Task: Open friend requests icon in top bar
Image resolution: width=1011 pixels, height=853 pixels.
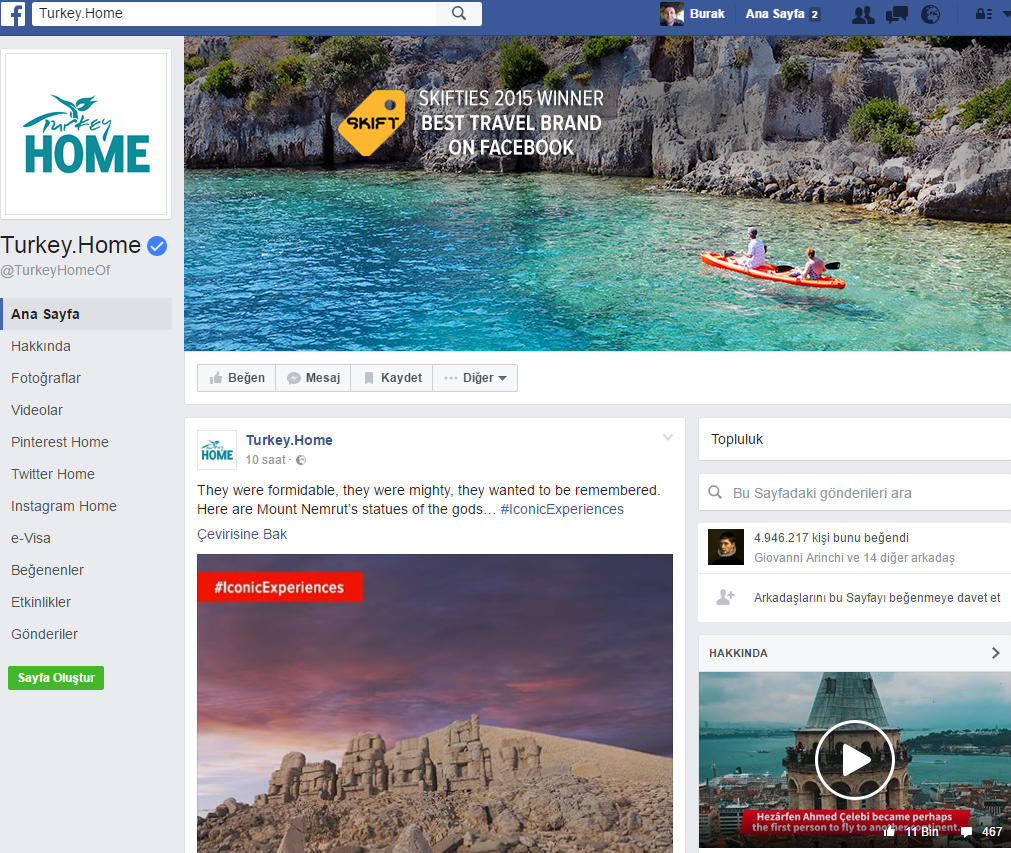Action: (863, 14)
